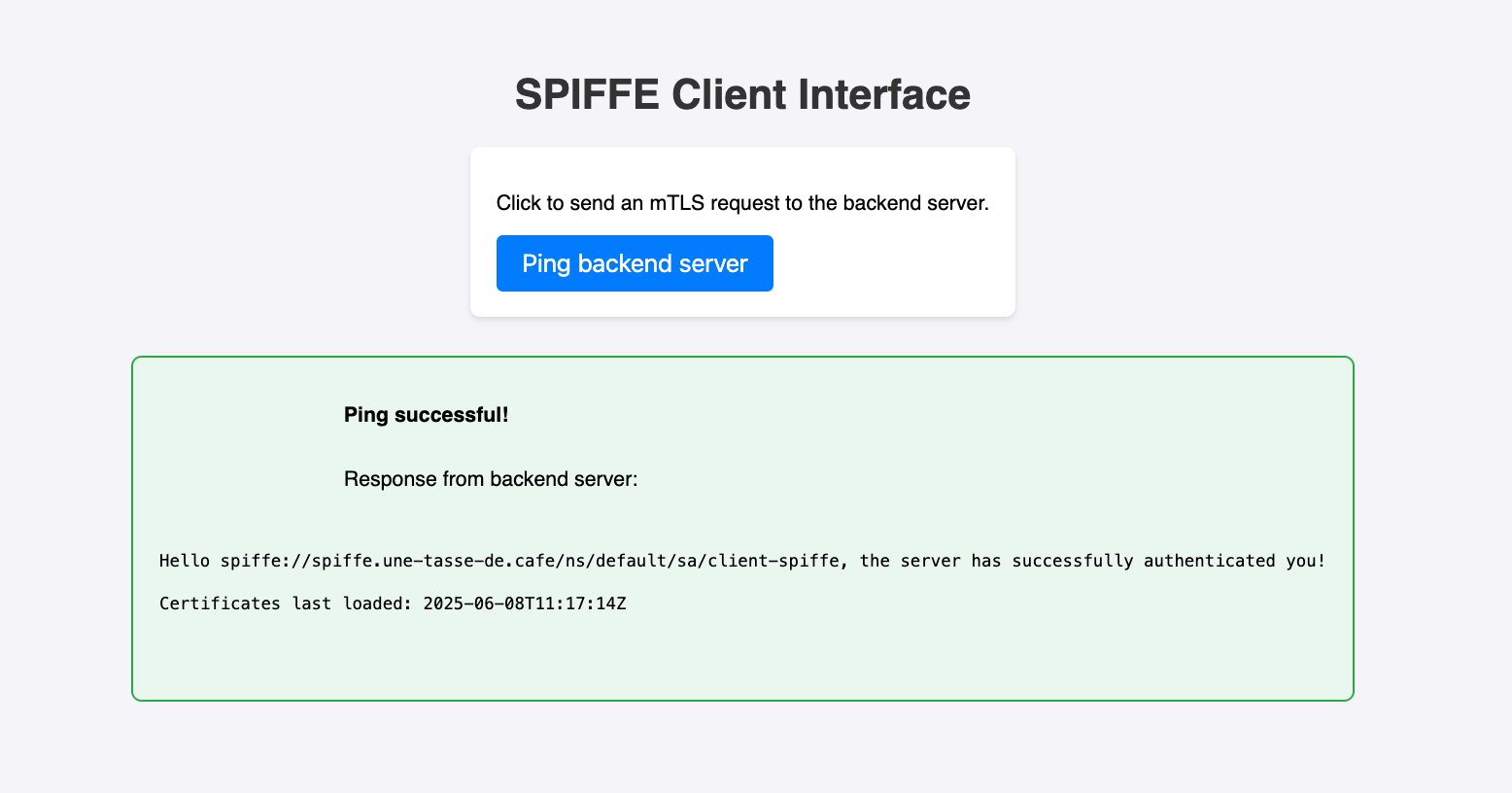
Task: Click the phrase successfully authenticated you!
Action: pyautogui.click(x=1169, y=561)
